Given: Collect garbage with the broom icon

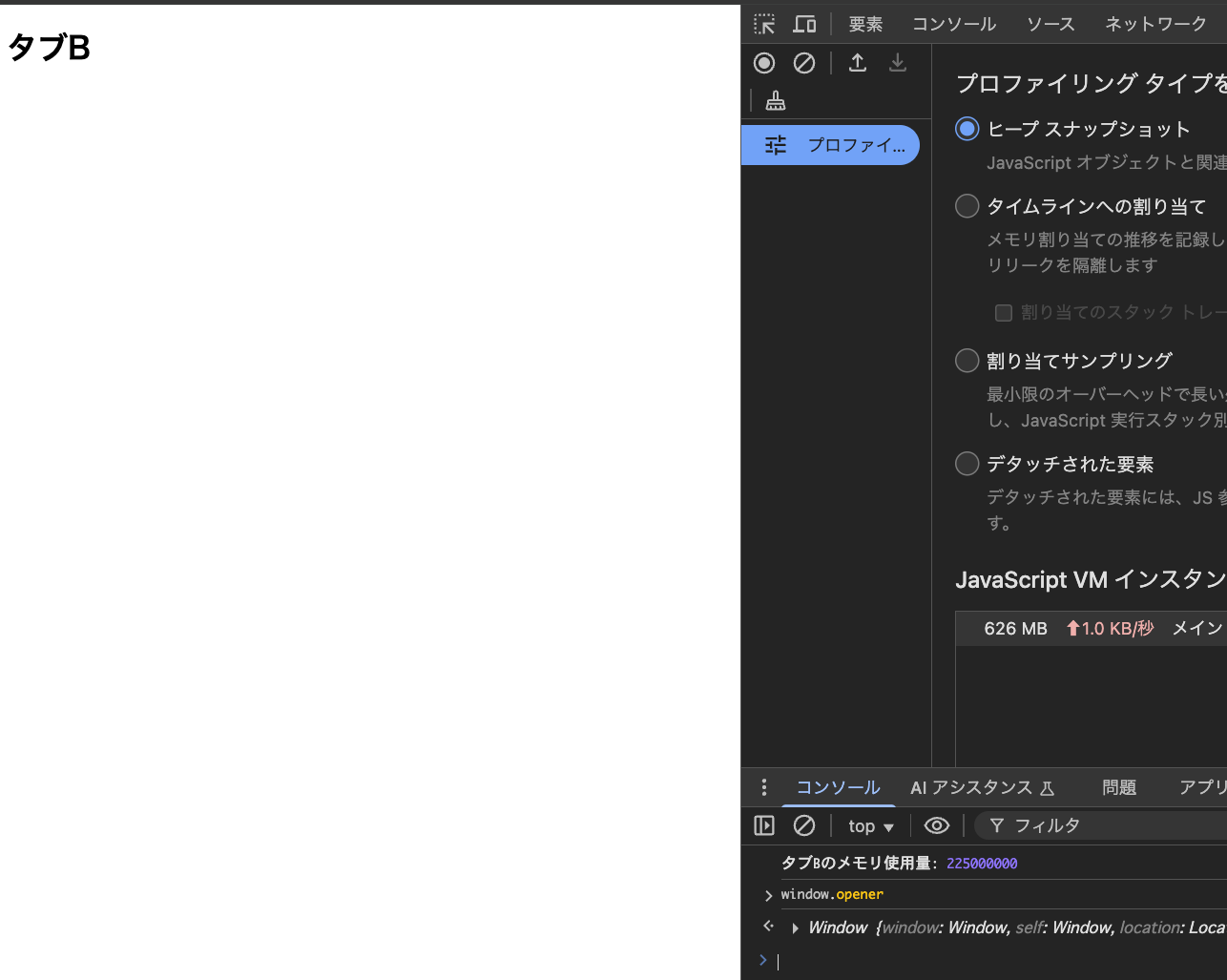Looking at the screenshot, I should [776, 100].
